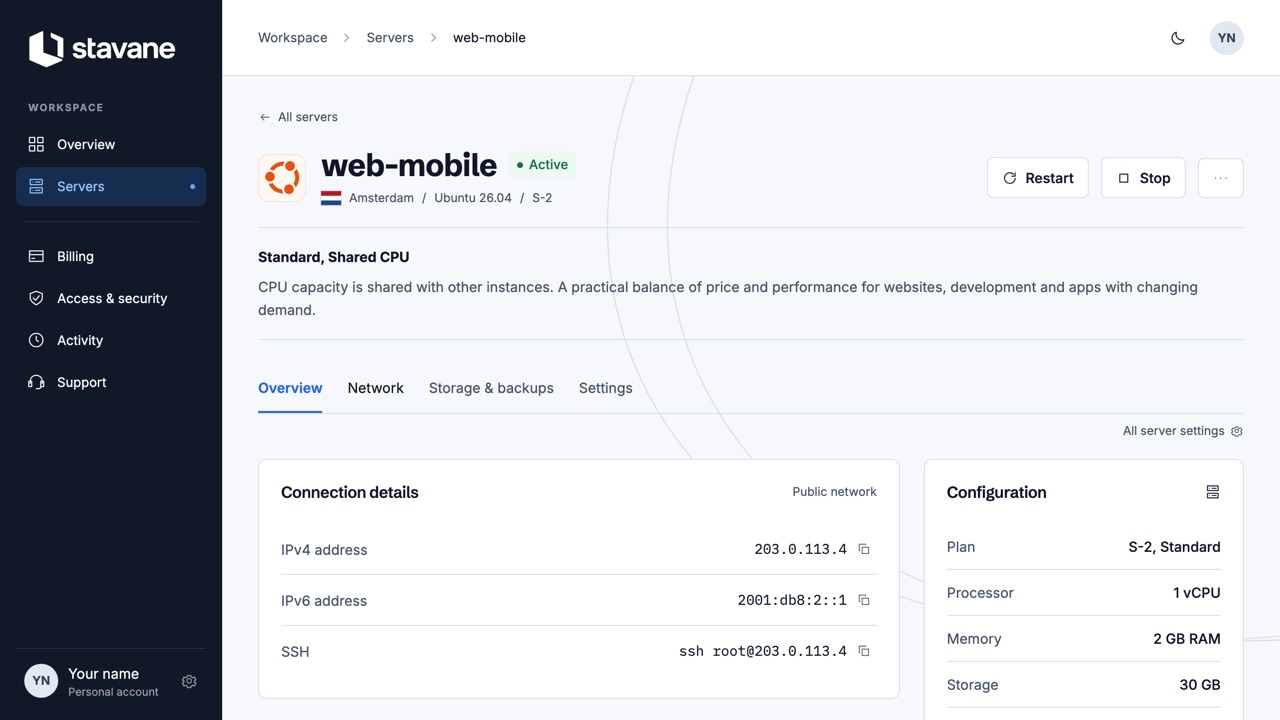Viewport: 1280px width, 720px height.
Task: Click the Plan value S-2, Standard
Action: pos(1174,547)
